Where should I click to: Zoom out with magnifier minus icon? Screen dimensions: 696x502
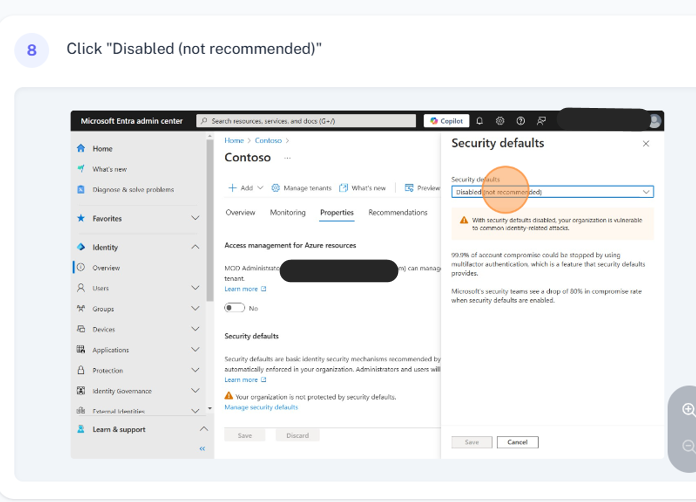[x=689, y=446]
